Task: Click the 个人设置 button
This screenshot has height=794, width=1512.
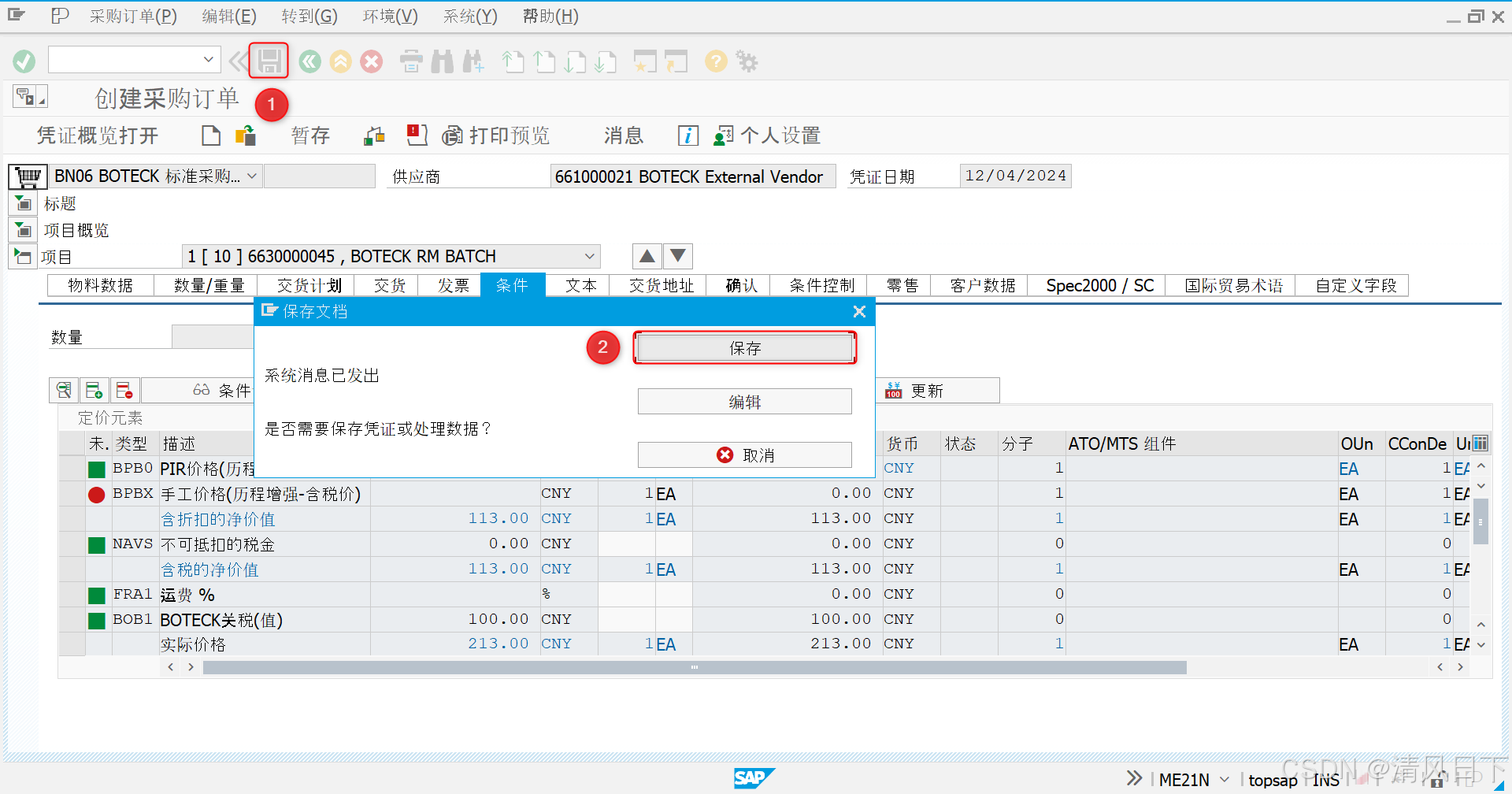Action: pyautogui.click(x=767, y=135)
